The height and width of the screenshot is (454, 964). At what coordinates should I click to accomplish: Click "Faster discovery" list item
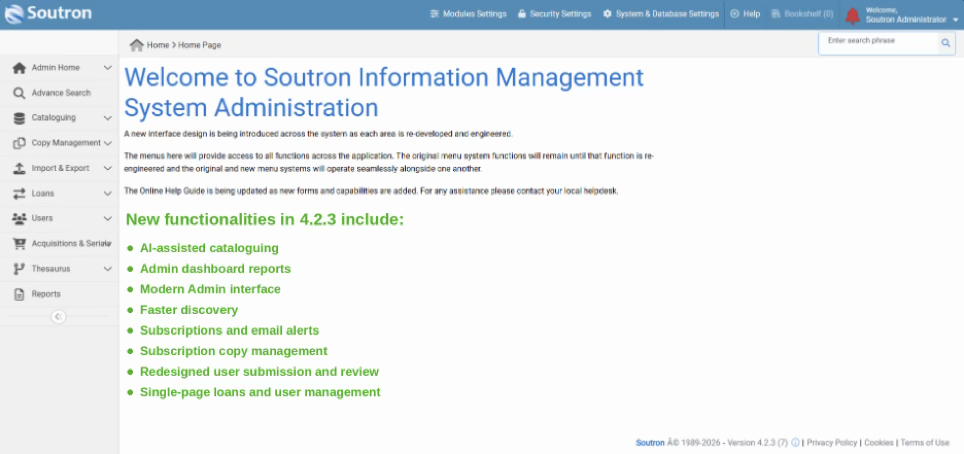coord(189,310)
